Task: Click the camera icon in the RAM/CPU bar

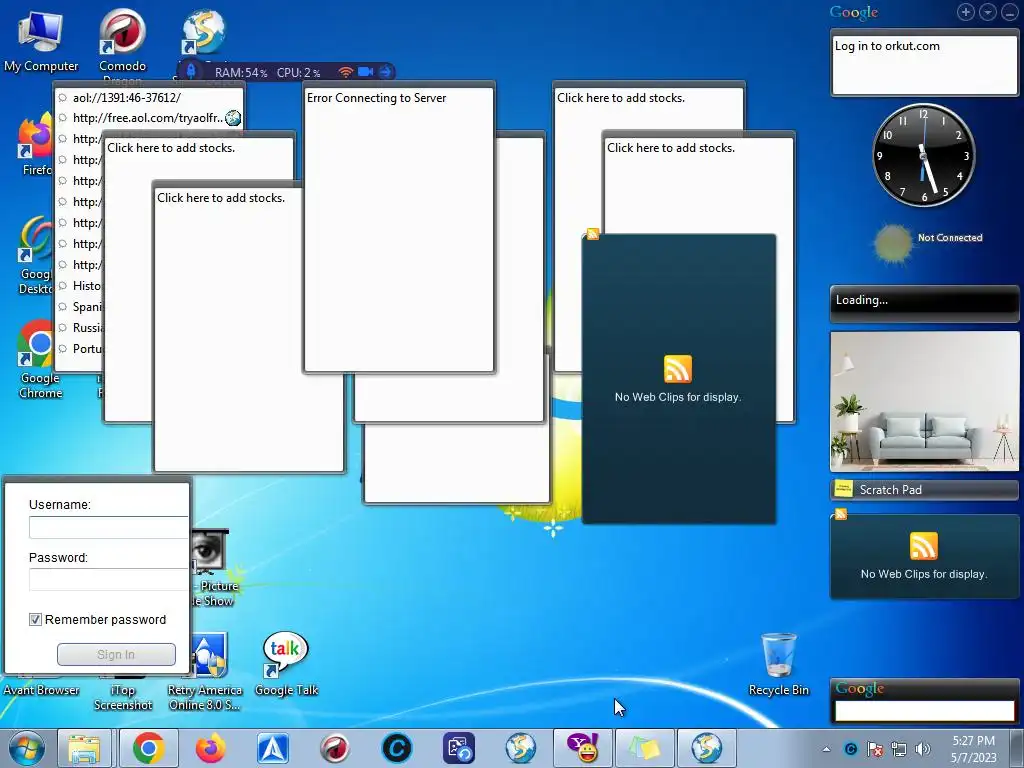Action: click(366, 72)
